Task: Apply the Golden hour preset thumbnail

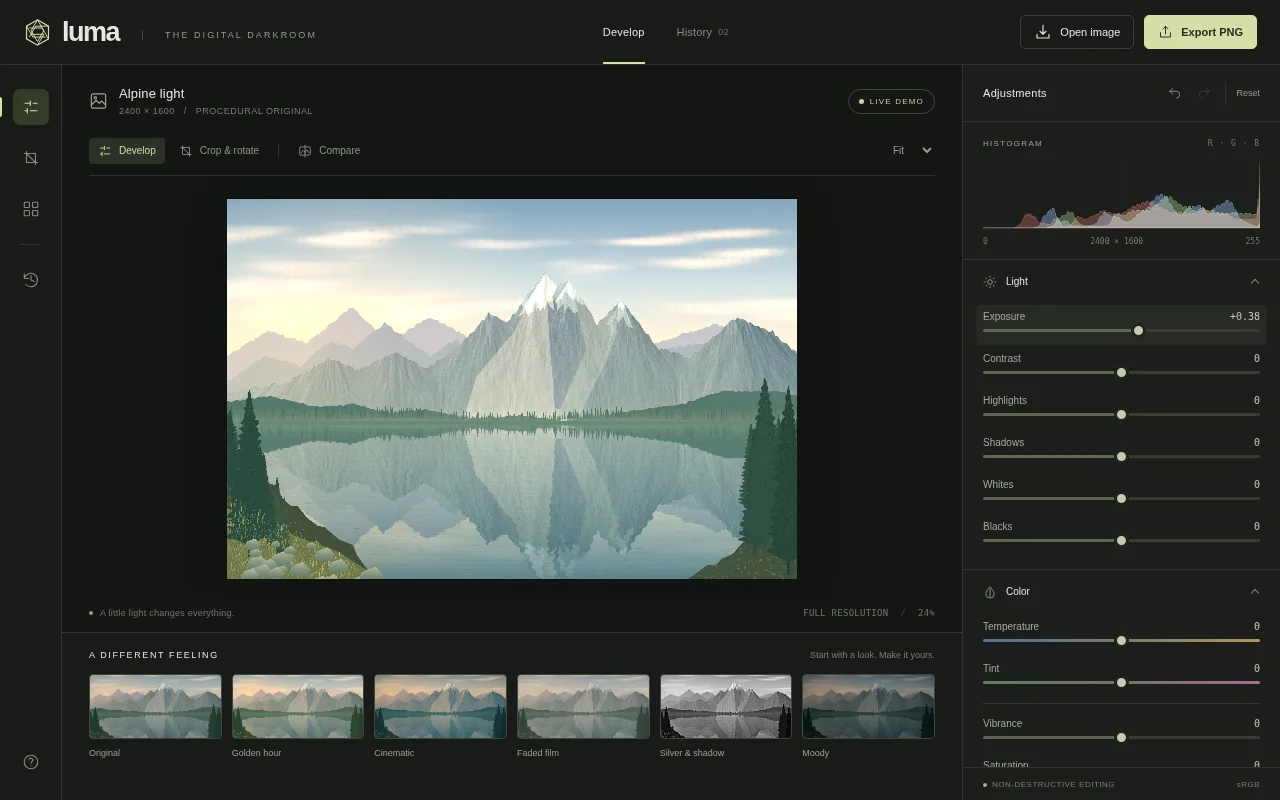Action: click(x=298, y=706)
